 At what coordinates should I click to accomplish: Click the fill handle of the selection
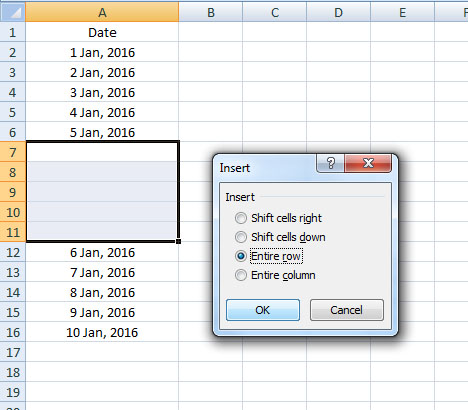click(x=179, y=241)
